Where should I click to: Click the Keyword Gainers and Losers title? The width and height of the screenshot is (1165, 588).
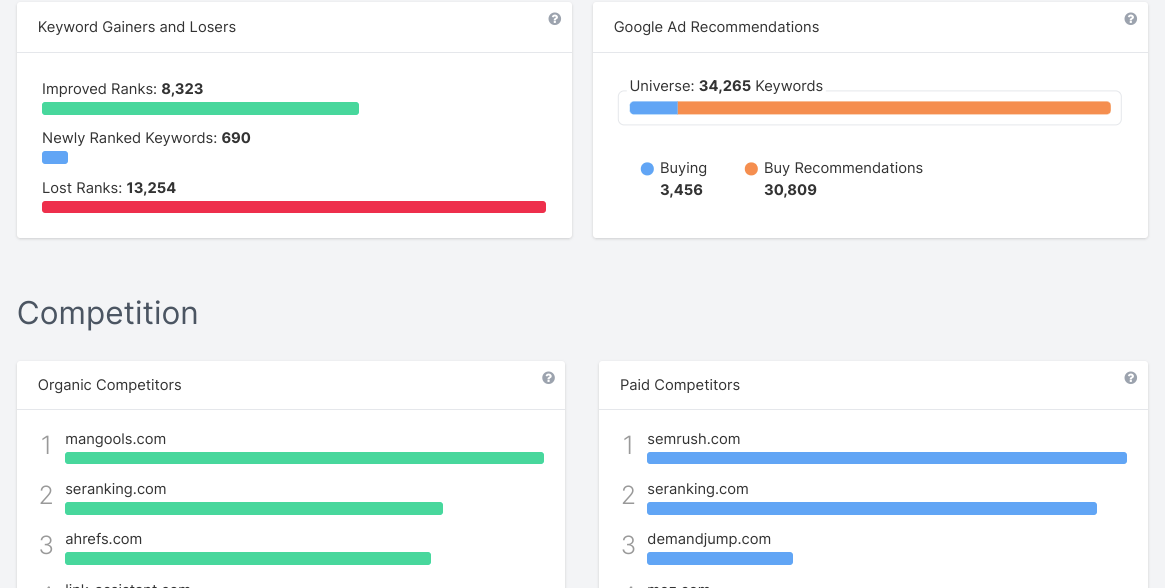point(137,28)
